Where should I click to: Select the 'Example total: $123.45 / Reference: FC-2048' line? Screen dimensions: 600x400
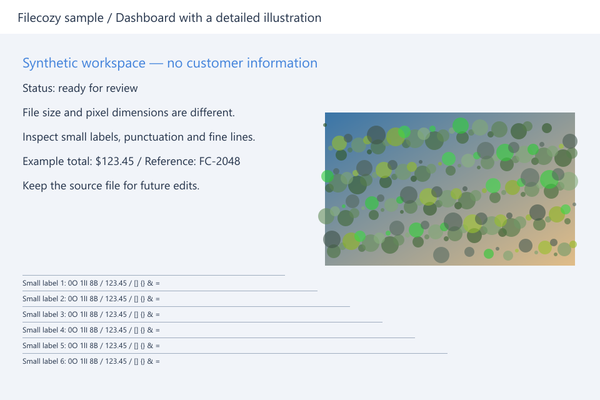click(131, 161)
